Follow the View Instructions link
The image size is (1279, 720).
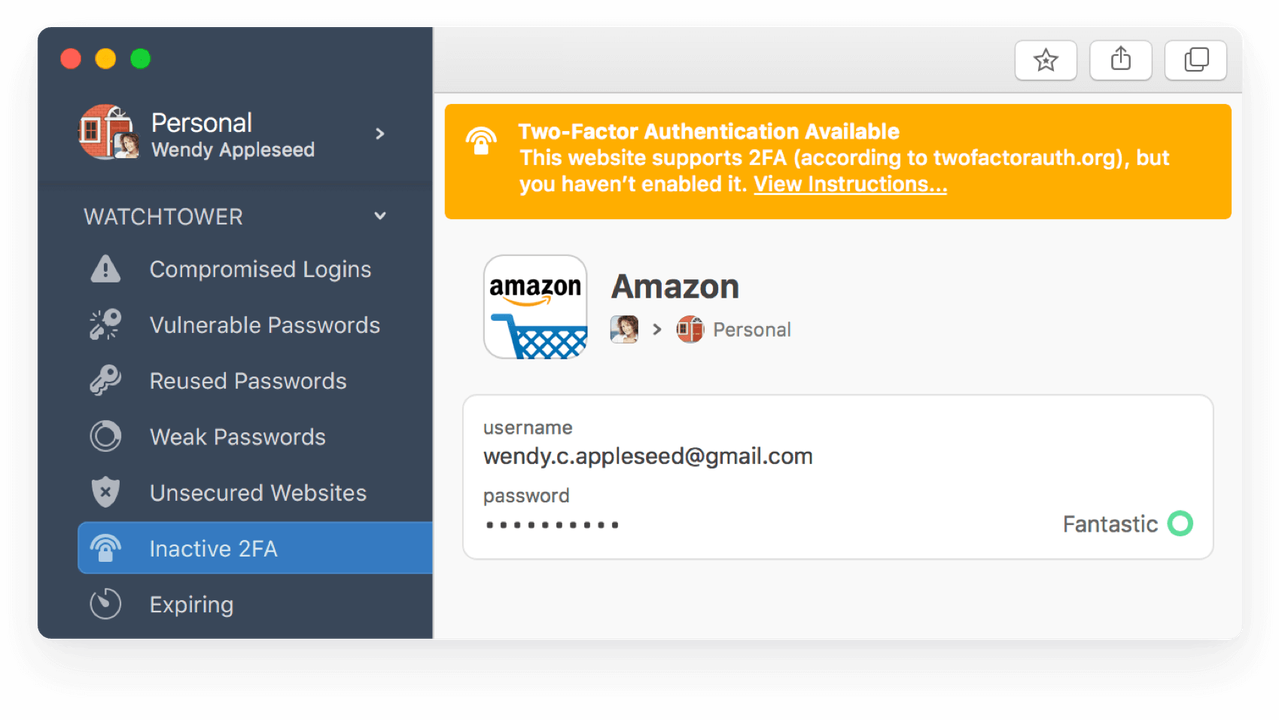coord(850,184)
